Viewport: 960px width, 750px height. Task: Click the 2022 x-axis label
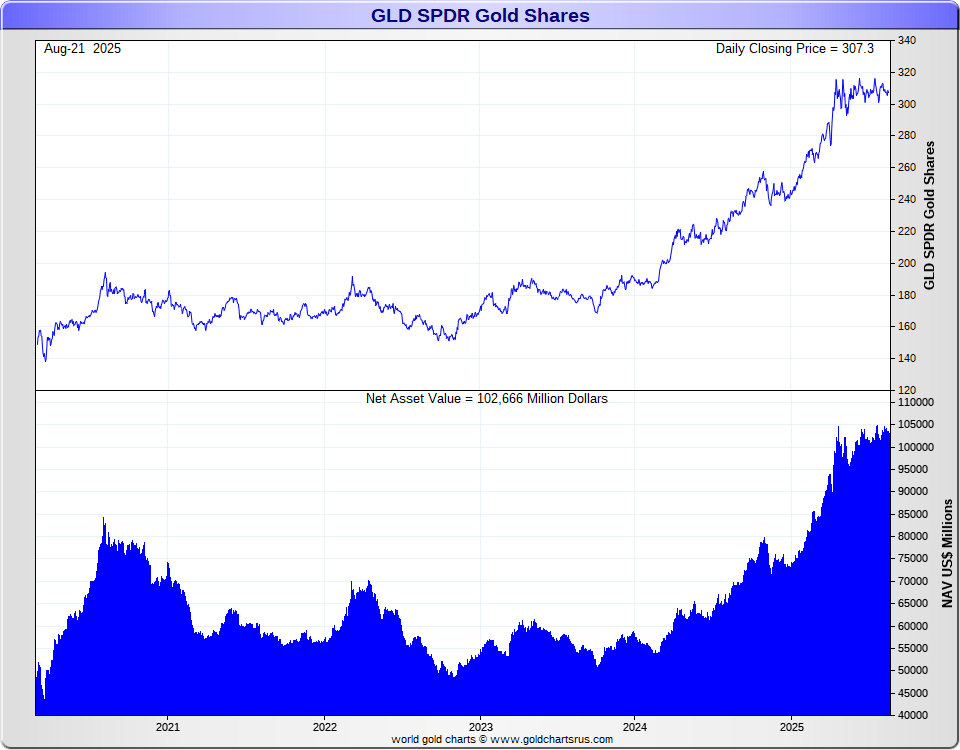324,727
